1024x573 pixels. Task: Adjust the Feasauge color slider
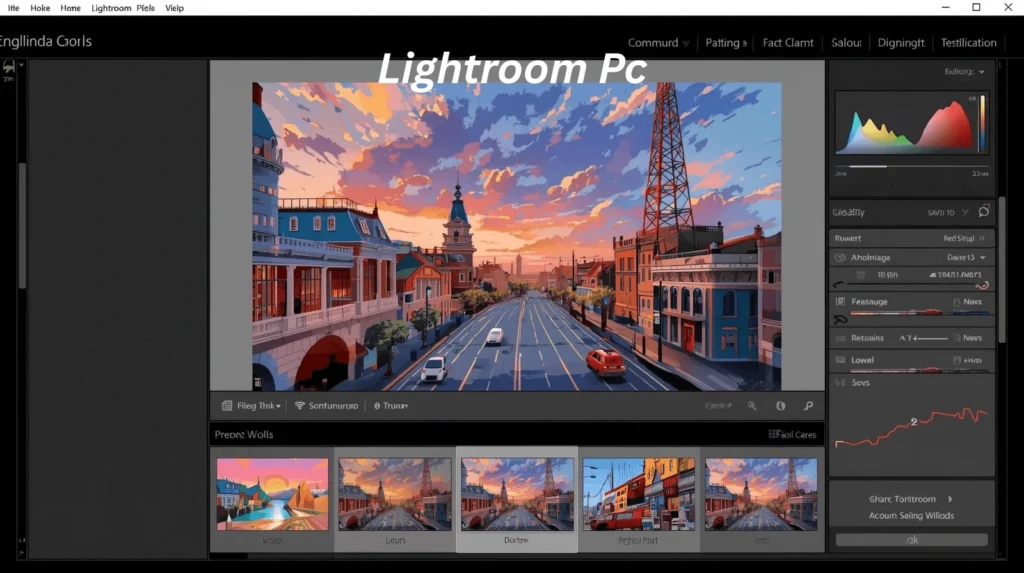(x=920, y=313)
